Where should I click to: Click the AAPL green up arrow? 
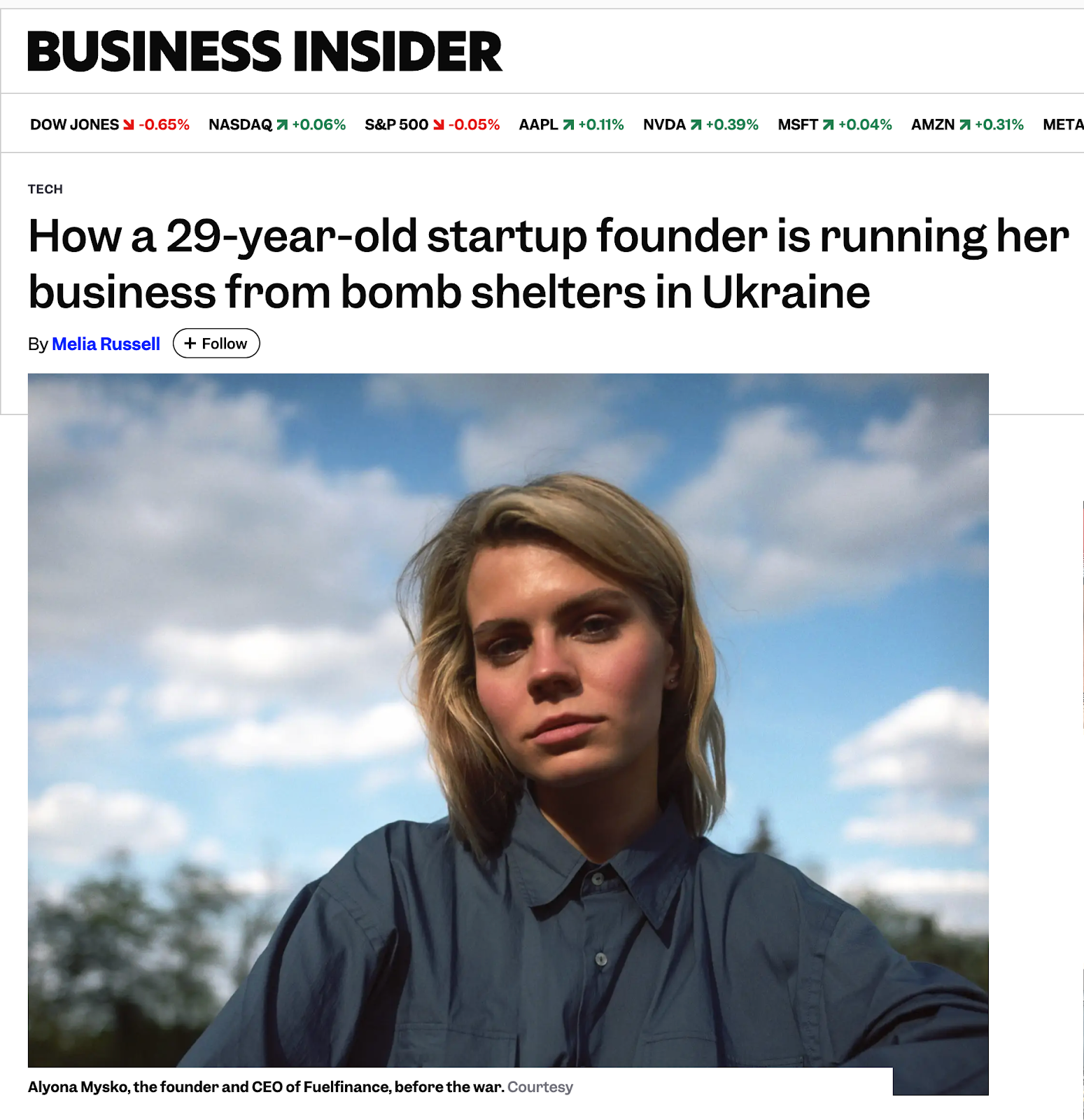click(568, 125)
